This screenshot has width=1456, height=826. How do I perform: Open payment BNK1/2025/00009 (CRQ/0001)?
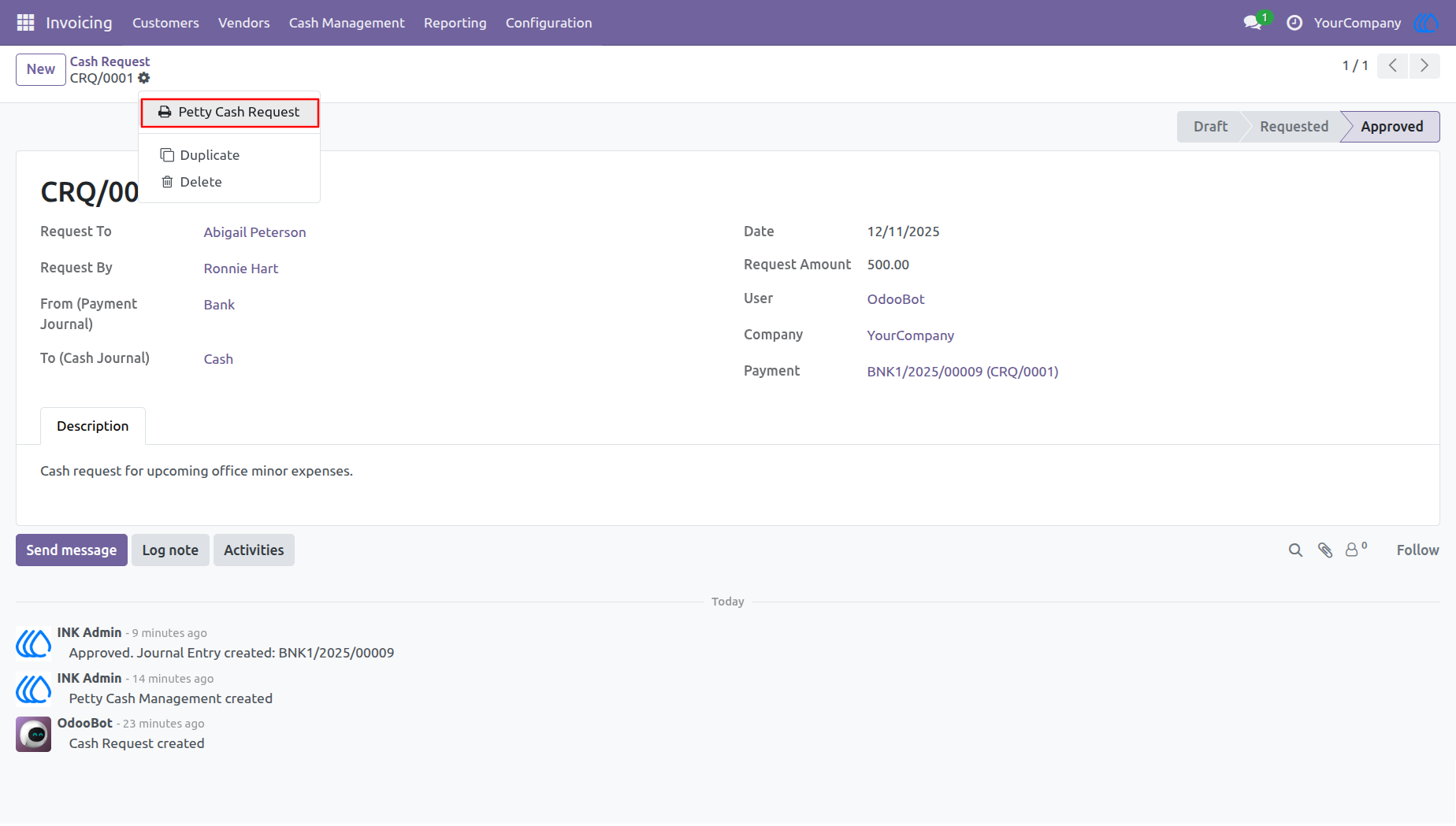click(963, 372)
